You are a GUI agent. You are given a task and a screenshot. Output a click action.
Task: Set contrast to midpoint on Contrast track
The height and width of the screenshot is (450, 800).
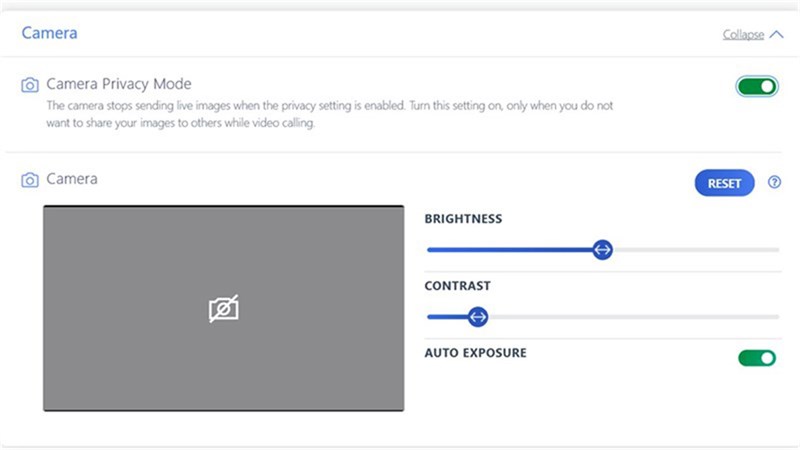pos(603,317)
